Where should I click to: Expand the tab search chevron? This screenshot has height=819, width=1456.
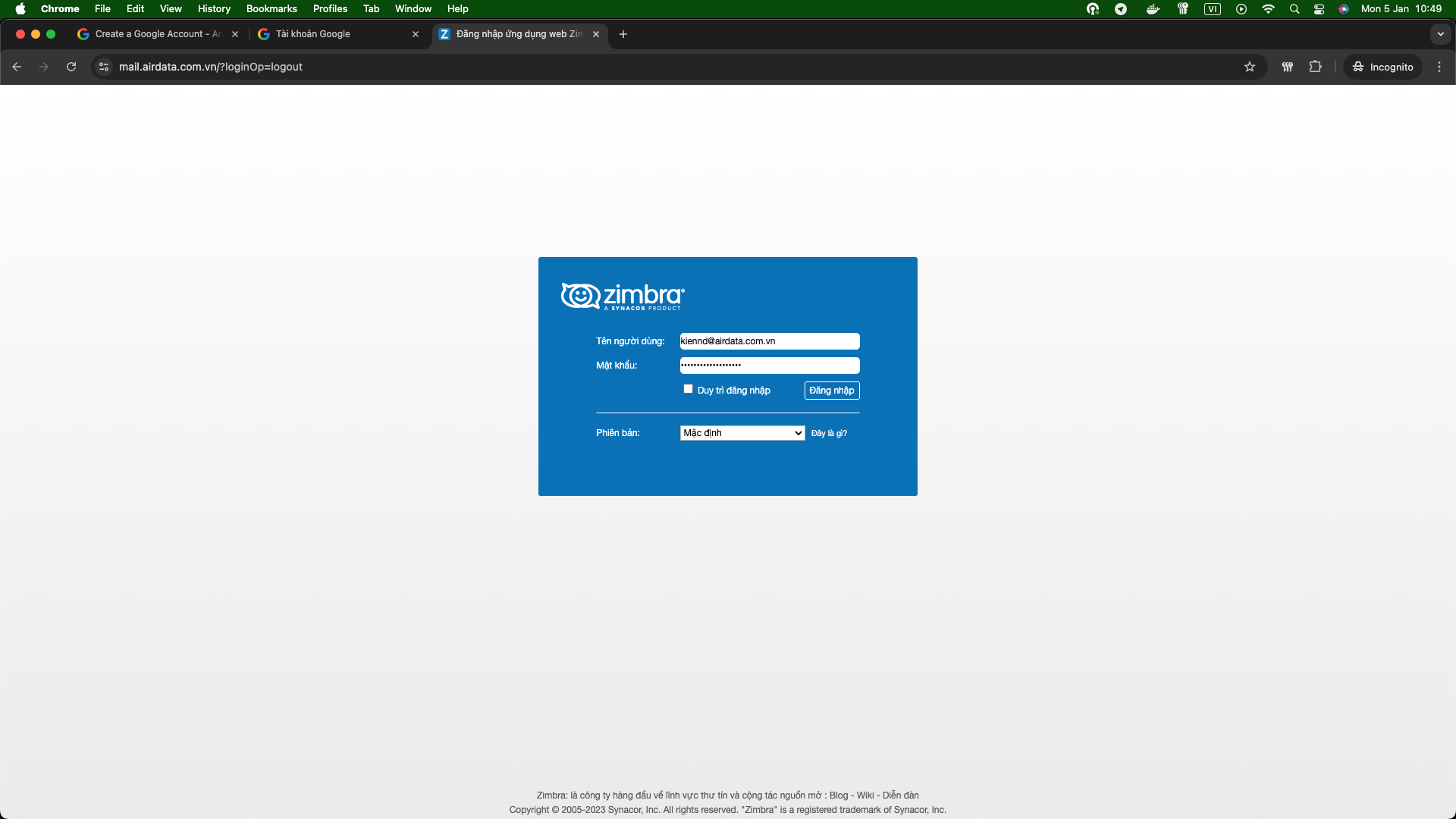click(x=1440, y=34)
